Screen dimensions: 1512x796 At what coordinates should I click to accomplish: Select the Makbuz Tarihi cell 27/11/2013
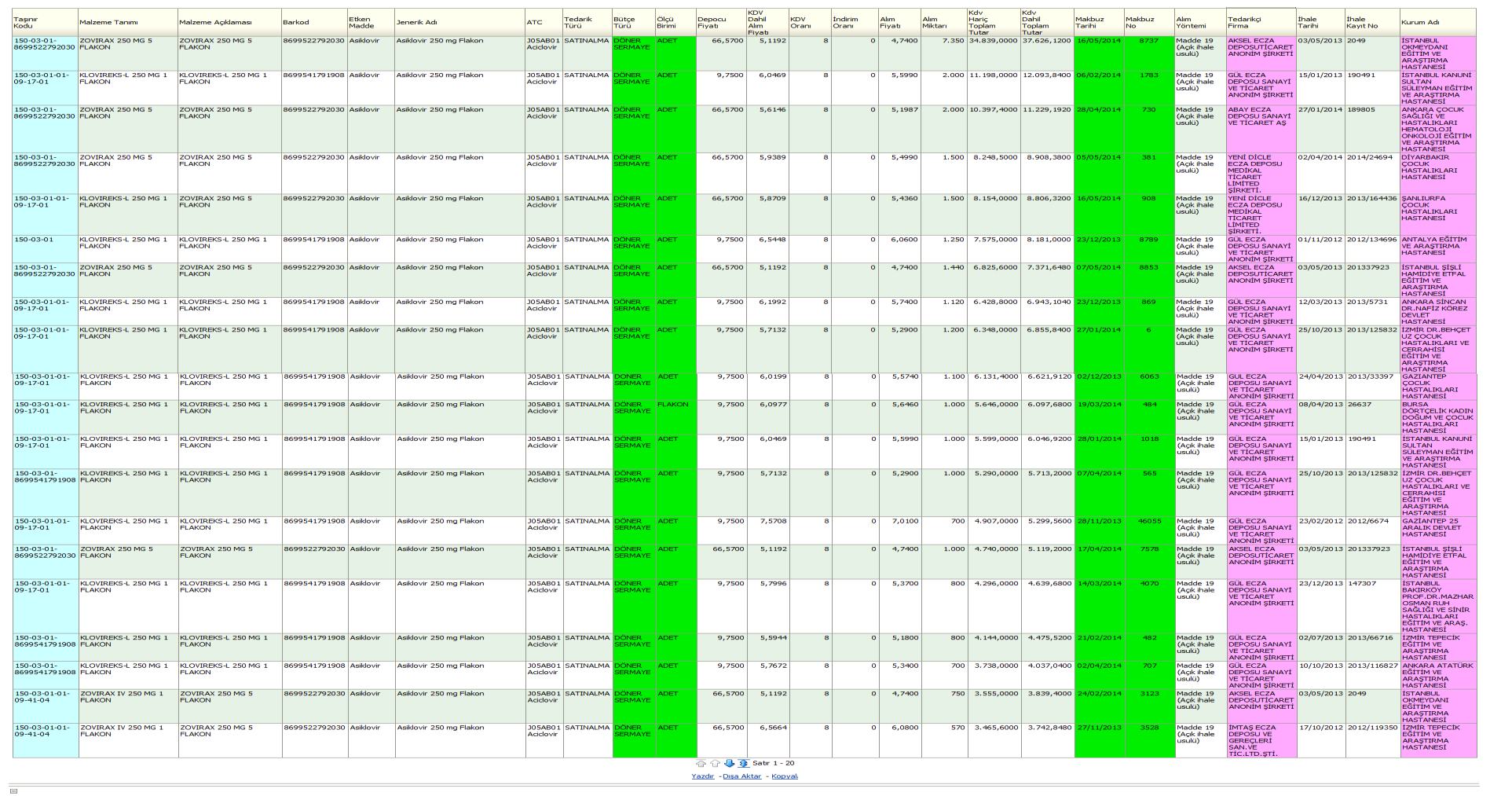pos(1099,740)
